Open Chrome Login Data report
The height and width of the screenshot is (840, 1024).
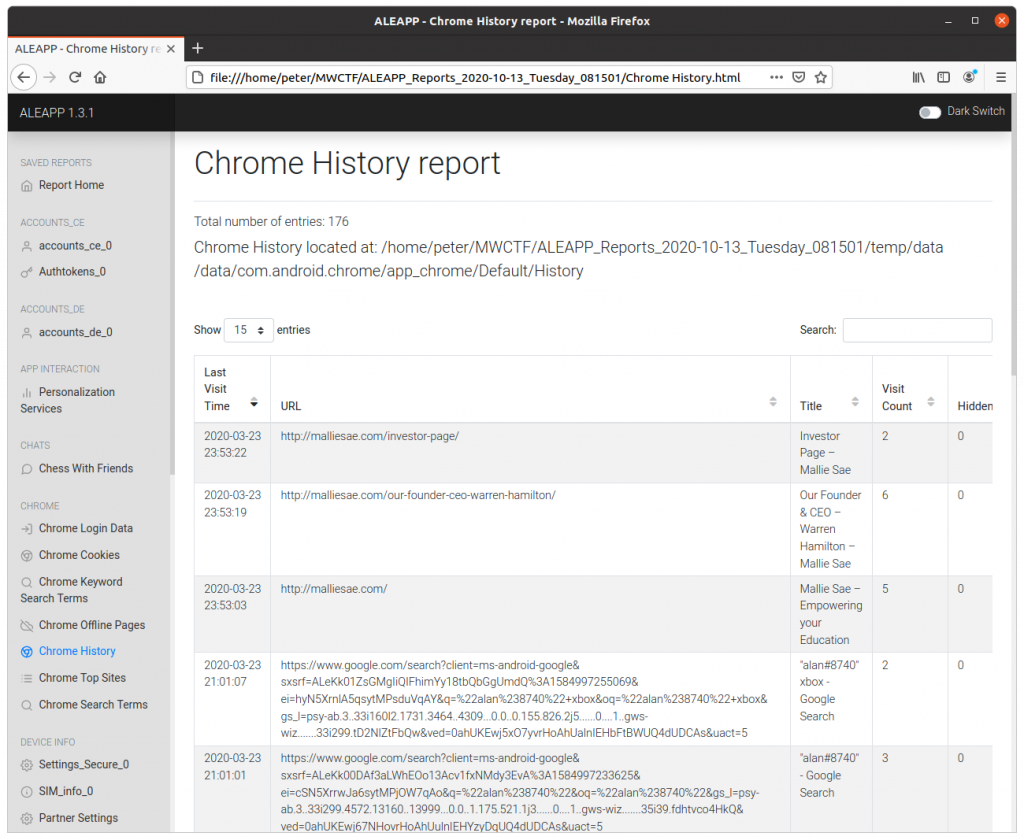pyautogui.click(x=86, y=528)
